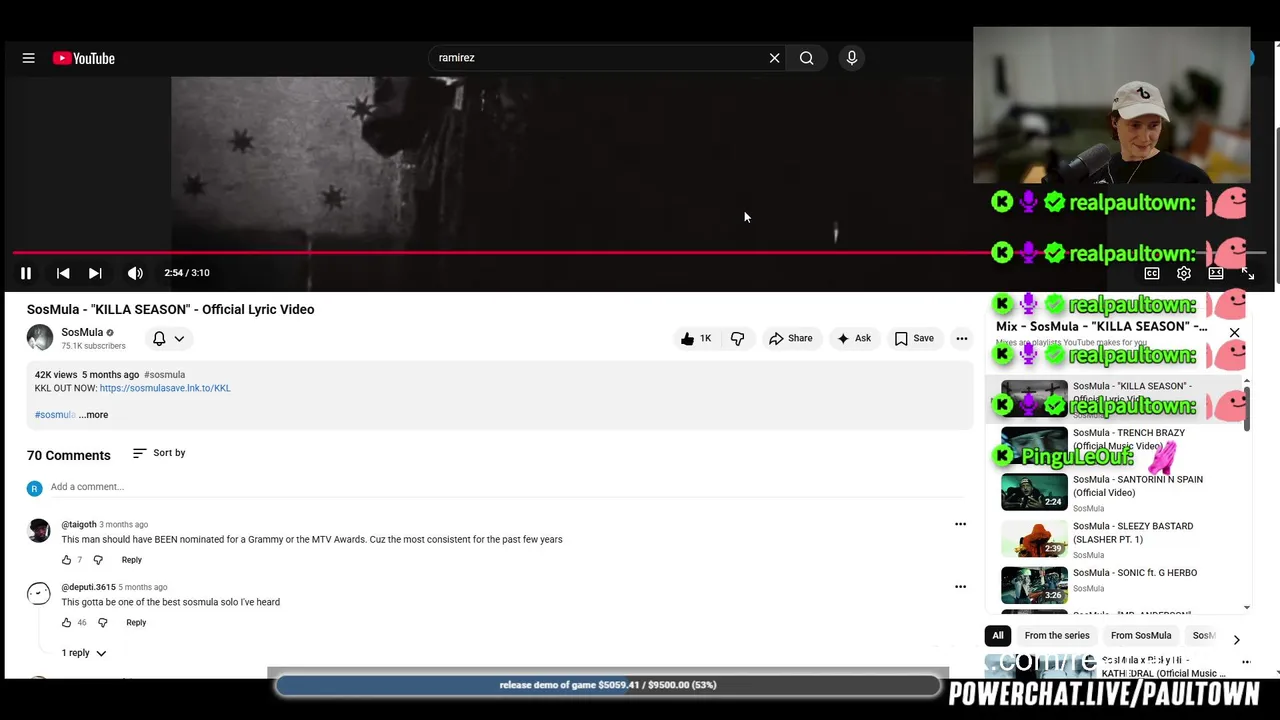Image resolution: width=1280 pixels, height=720 pixels.
Task: Enter fullscreen on the video player
Action: click(1248, 273)
